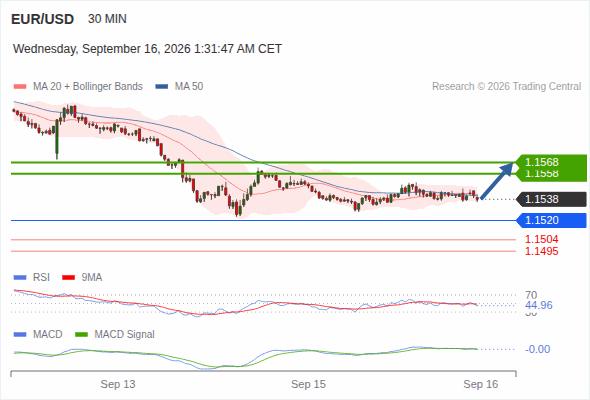Click the Sep 16 date axis marker
The image size is (590, 400).
pyautogui.click(x=481, y=384)
